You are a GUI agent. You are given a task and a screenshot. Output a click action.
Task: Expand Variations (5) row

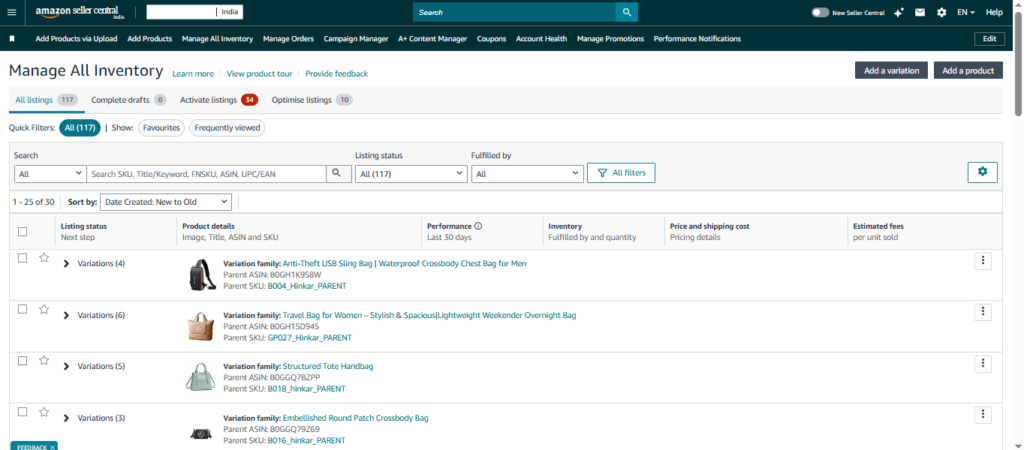[66, 366]
